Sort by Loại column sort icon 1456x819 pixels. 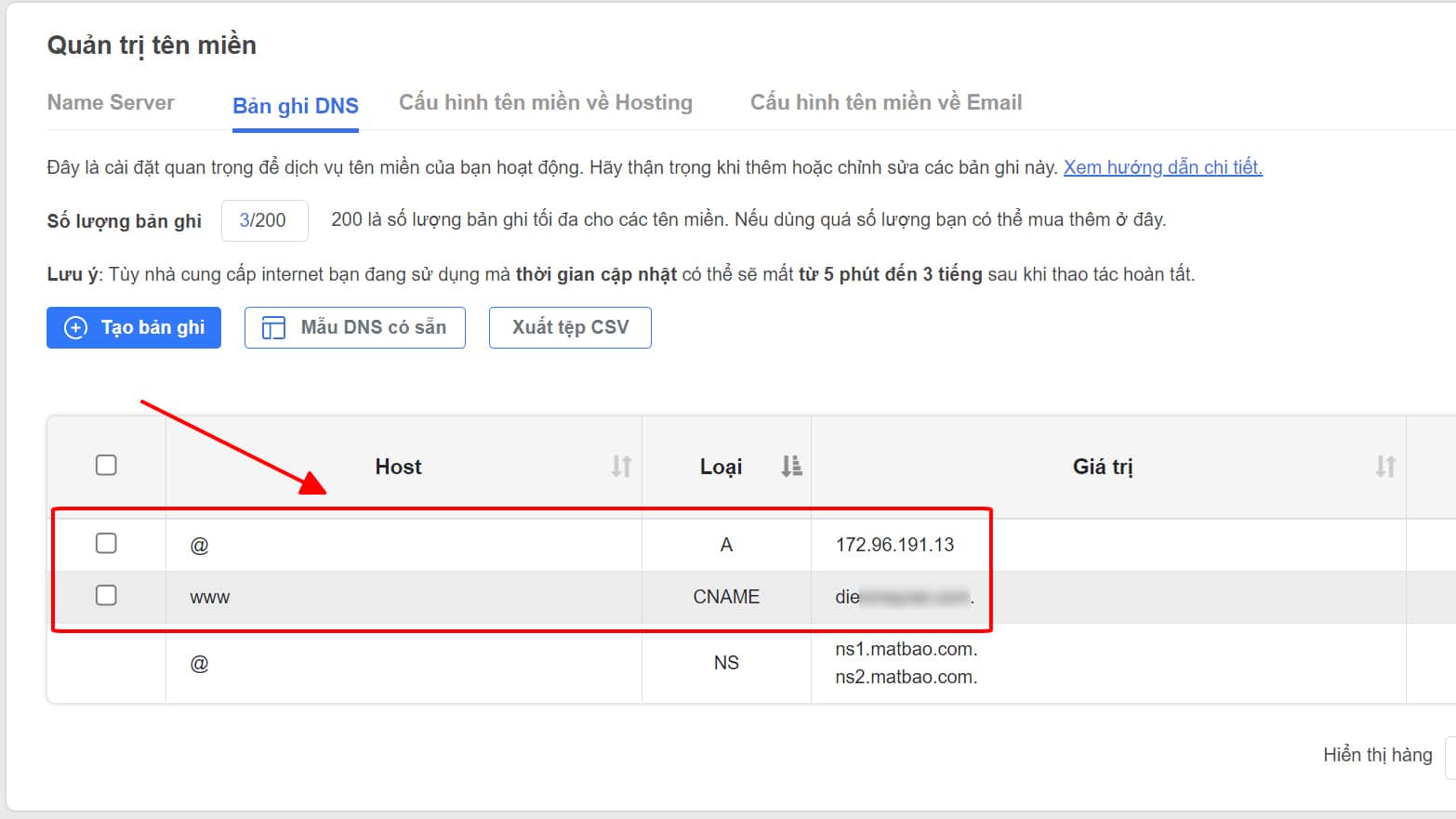[x=791, y=467]
